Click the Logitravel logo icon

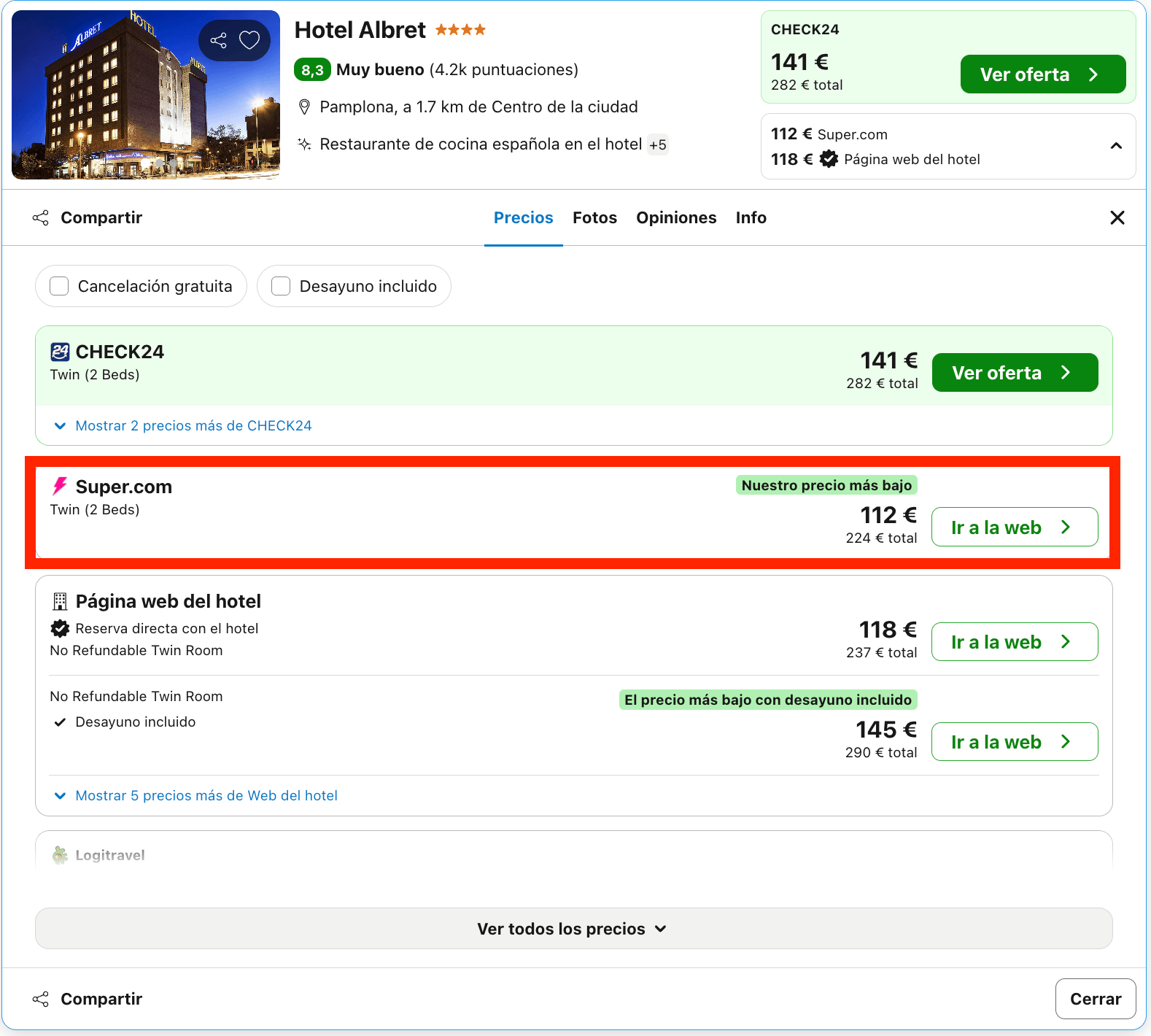pos(60,854)
